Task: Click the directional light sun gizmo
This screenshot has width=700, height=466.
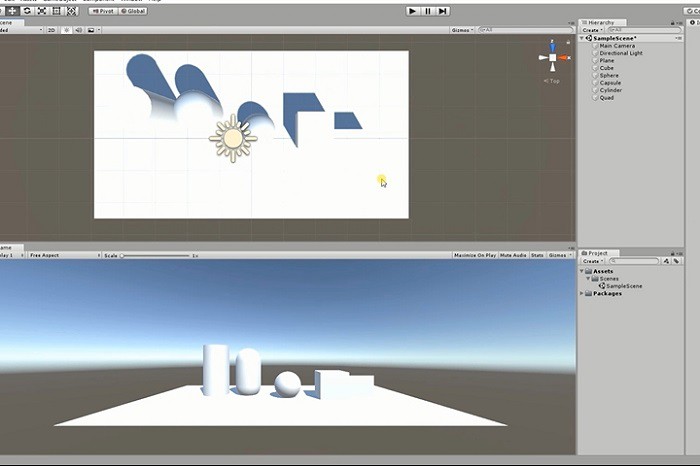Action: click(233, 138)
